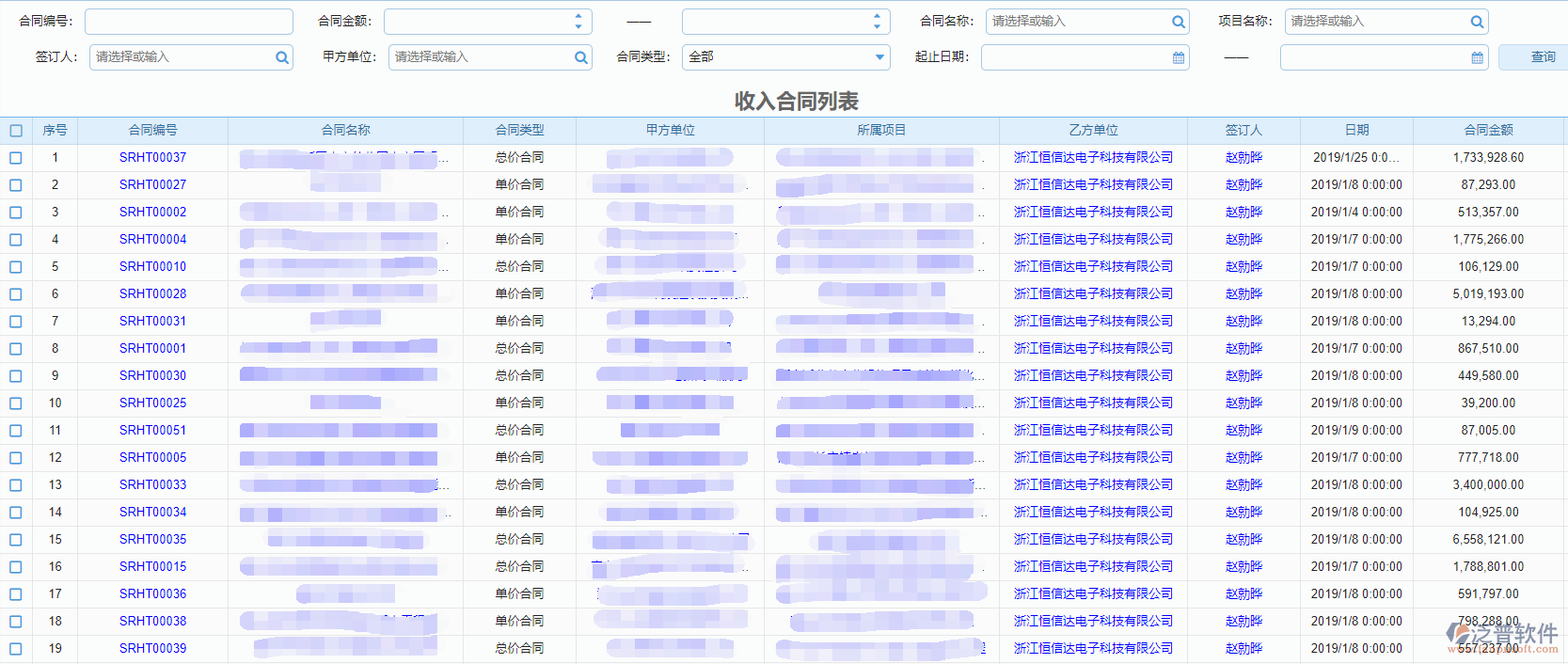Click search icon in 合同名称 field
The width and height of the screenshot is (1568, 664).
[1178, 22]
